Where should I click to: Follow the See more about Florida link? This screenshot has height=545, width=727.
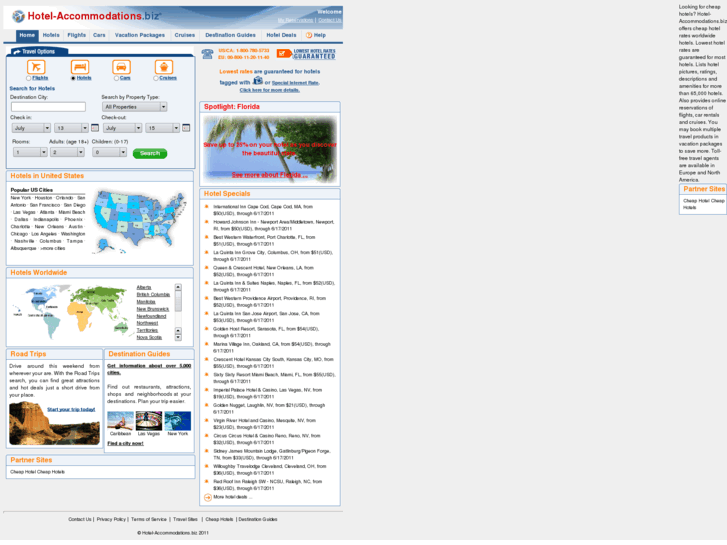click(269, 175)
